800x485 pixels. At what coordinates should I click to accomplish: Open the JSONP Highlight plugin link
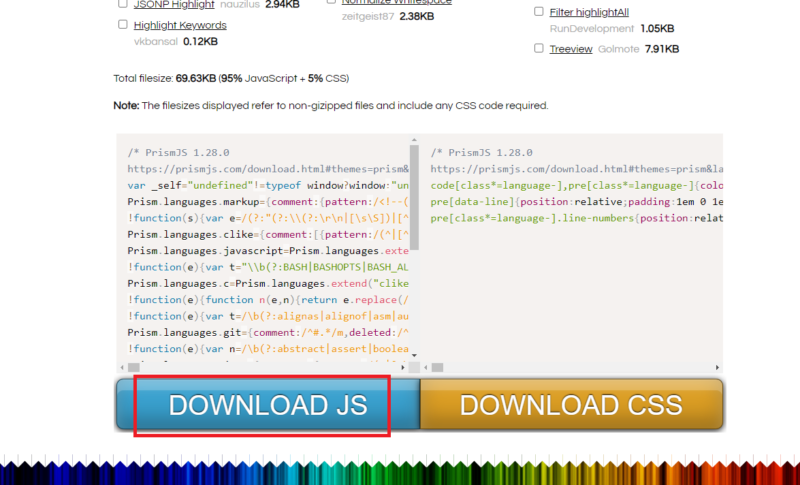pyautogui.click(x=174, y=5)
